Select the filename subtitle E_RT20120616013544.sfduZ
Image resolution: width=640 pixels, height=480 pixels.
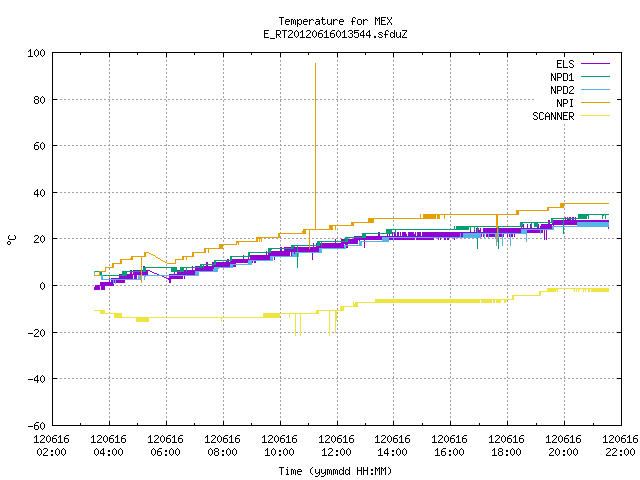click(x=335, y=34)
